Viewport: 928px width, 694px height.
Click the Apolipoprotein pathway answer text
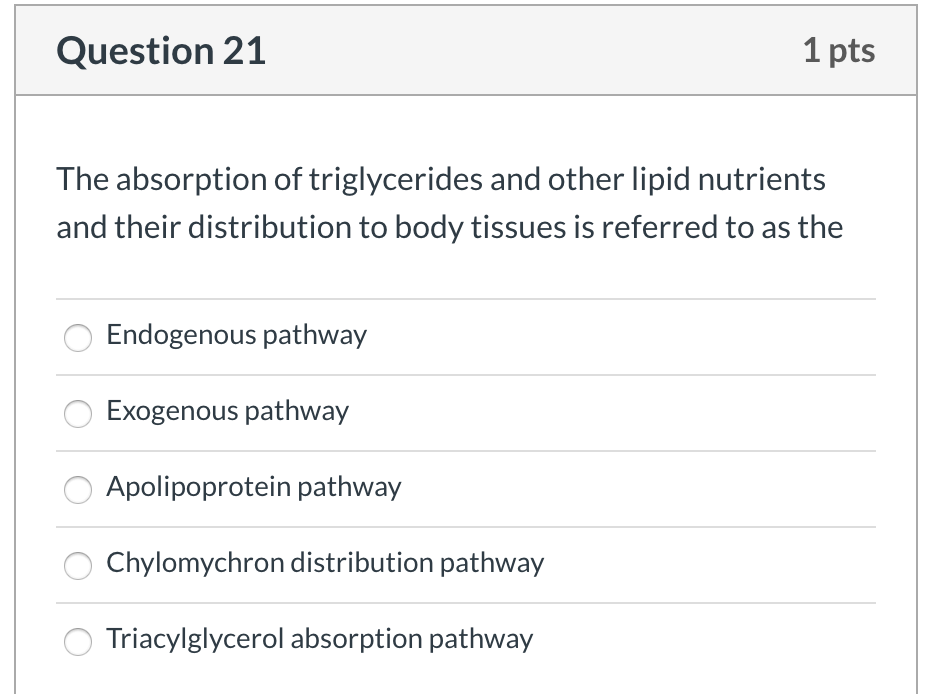pyautogui.click(x=253, y=488)
